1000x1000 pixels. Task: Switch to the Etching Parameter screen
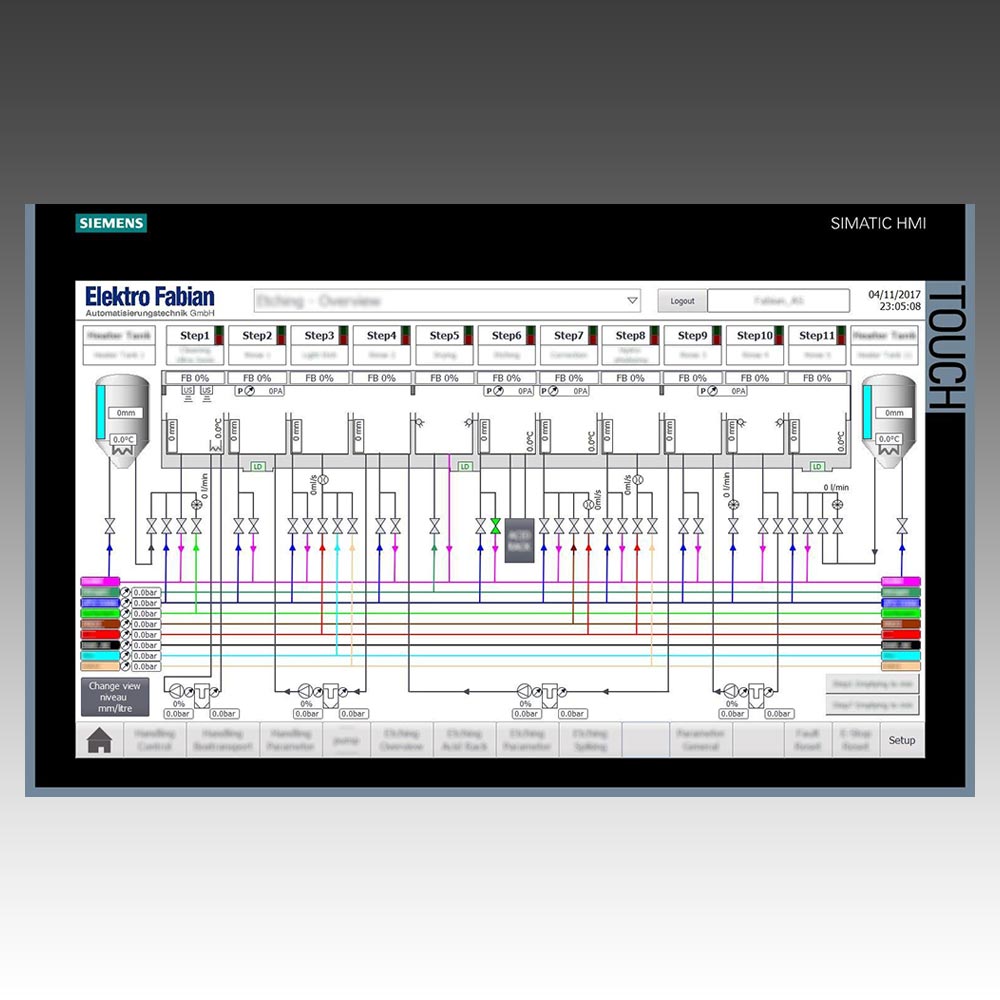coord(527,740)
